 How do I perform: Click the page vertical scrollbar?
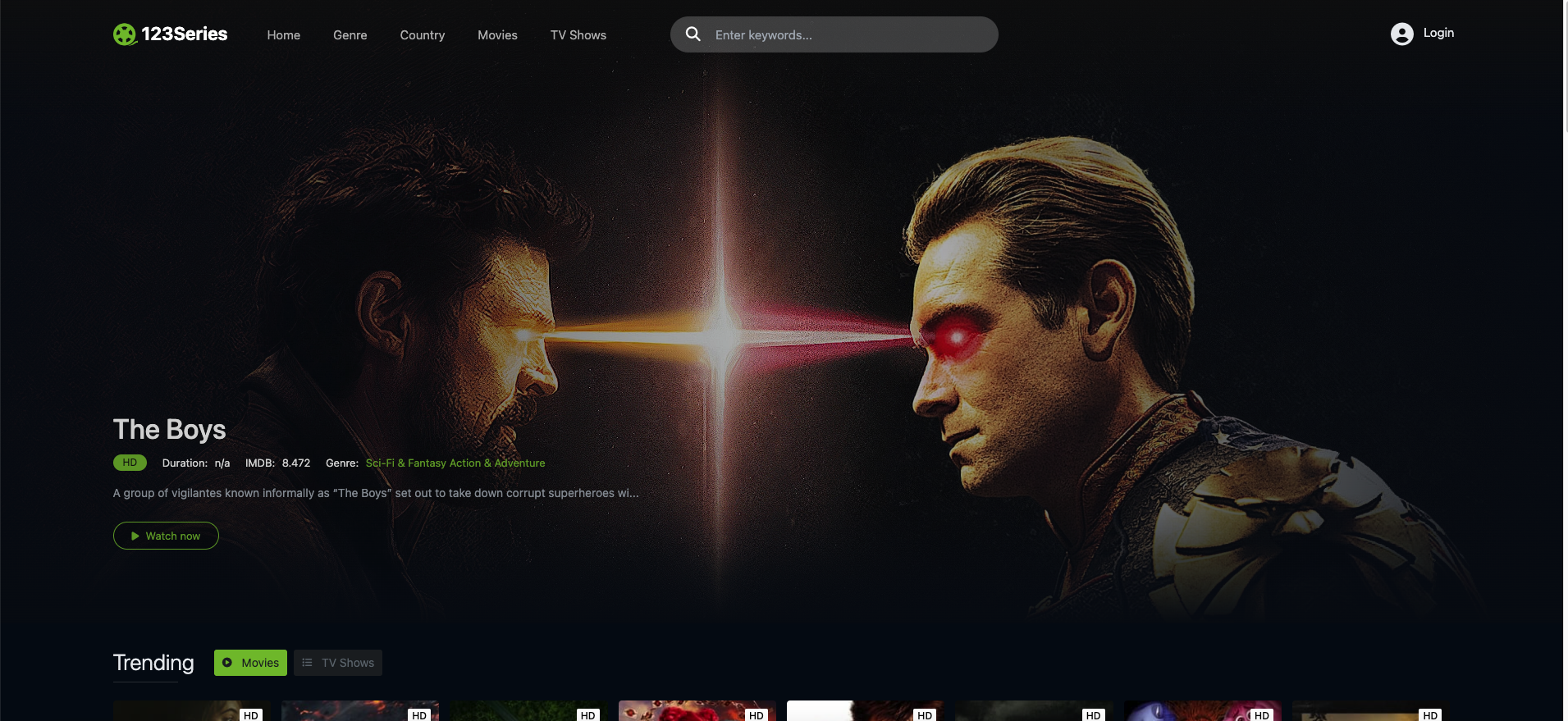click(1566, 66)
